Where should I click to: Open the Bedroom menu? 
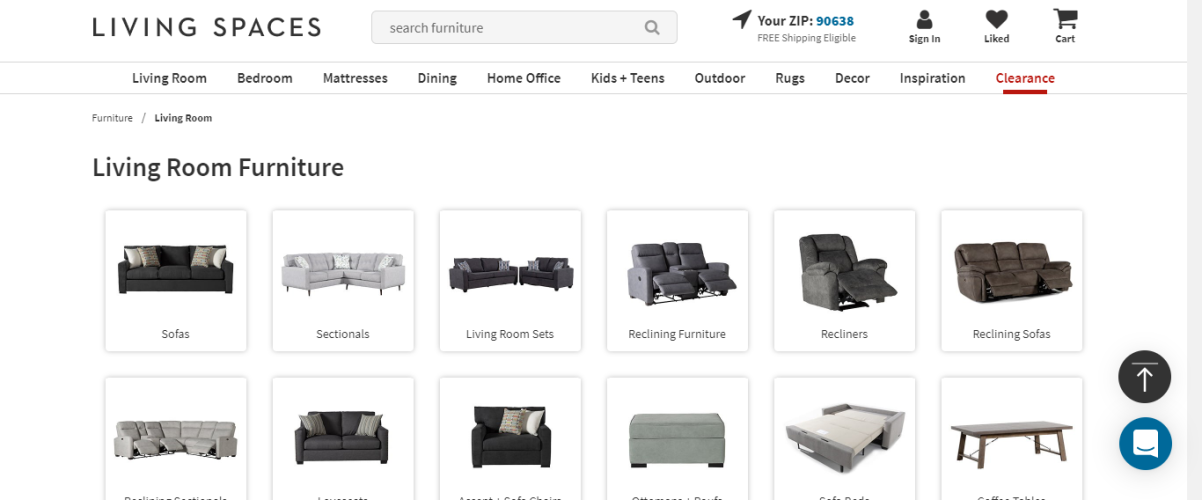tap(264, 78)
